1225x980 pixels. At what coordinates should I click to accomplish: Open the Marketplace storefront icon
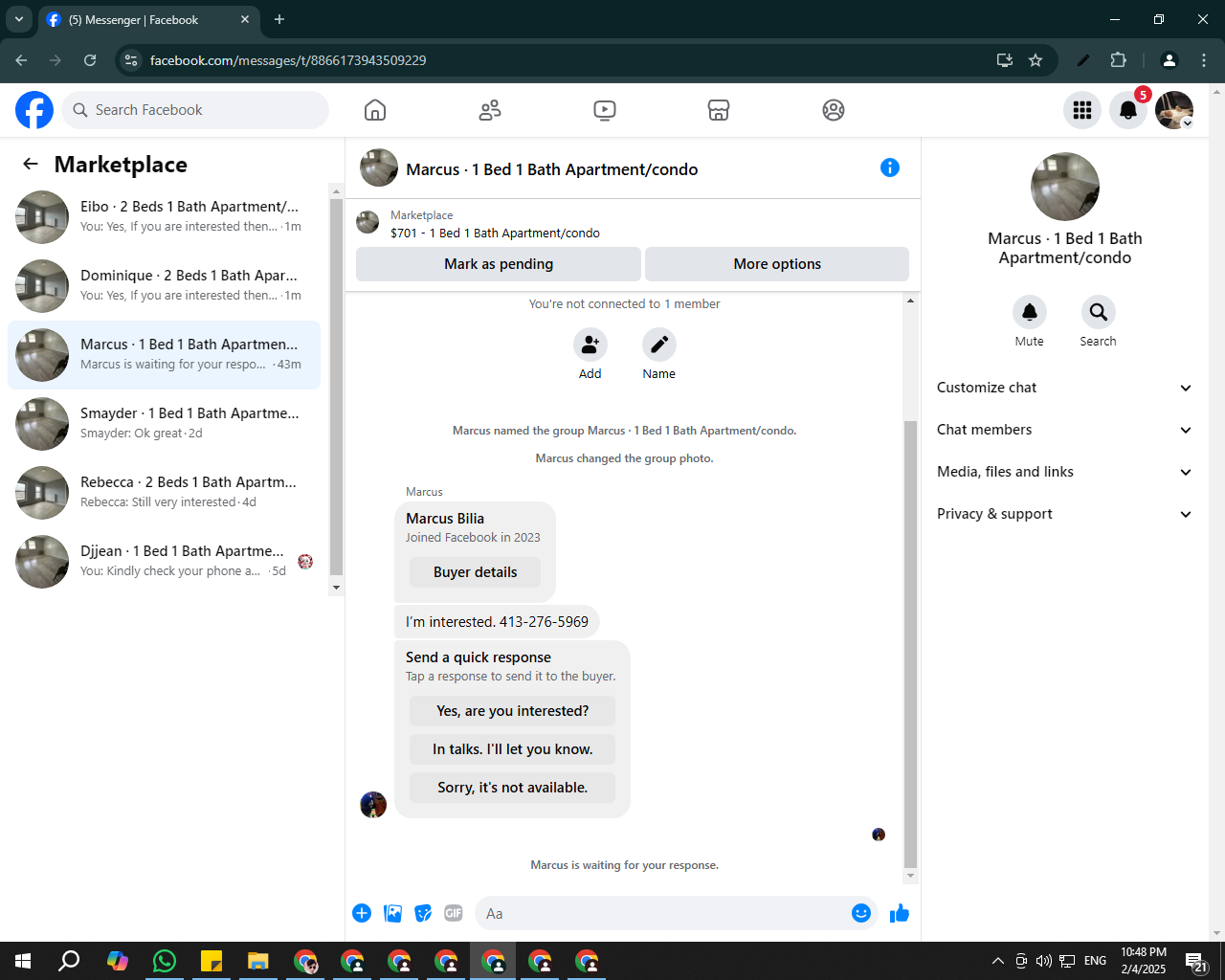tap(719, 110)
